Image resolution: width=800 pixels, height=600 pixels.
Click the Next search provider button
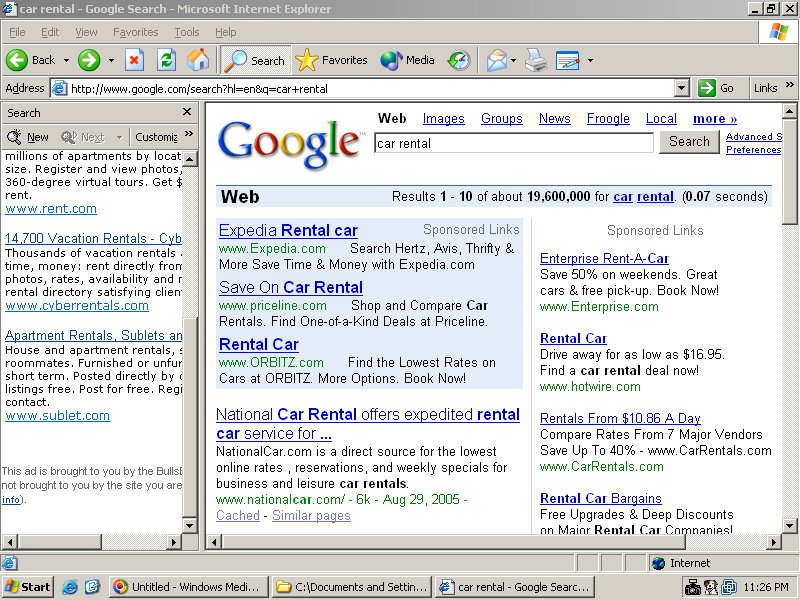(83, 137)
